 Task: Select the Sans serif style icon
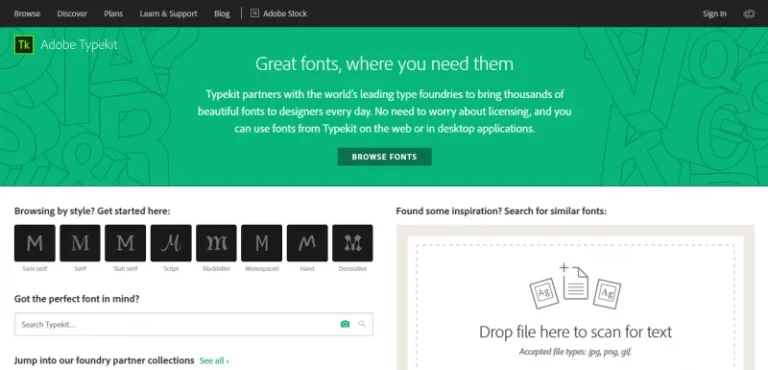pos(34,243)
